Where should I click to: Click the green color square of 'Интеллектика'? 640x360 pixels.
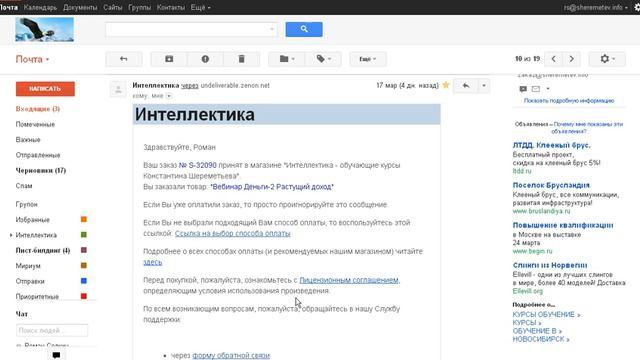(84, 235)
